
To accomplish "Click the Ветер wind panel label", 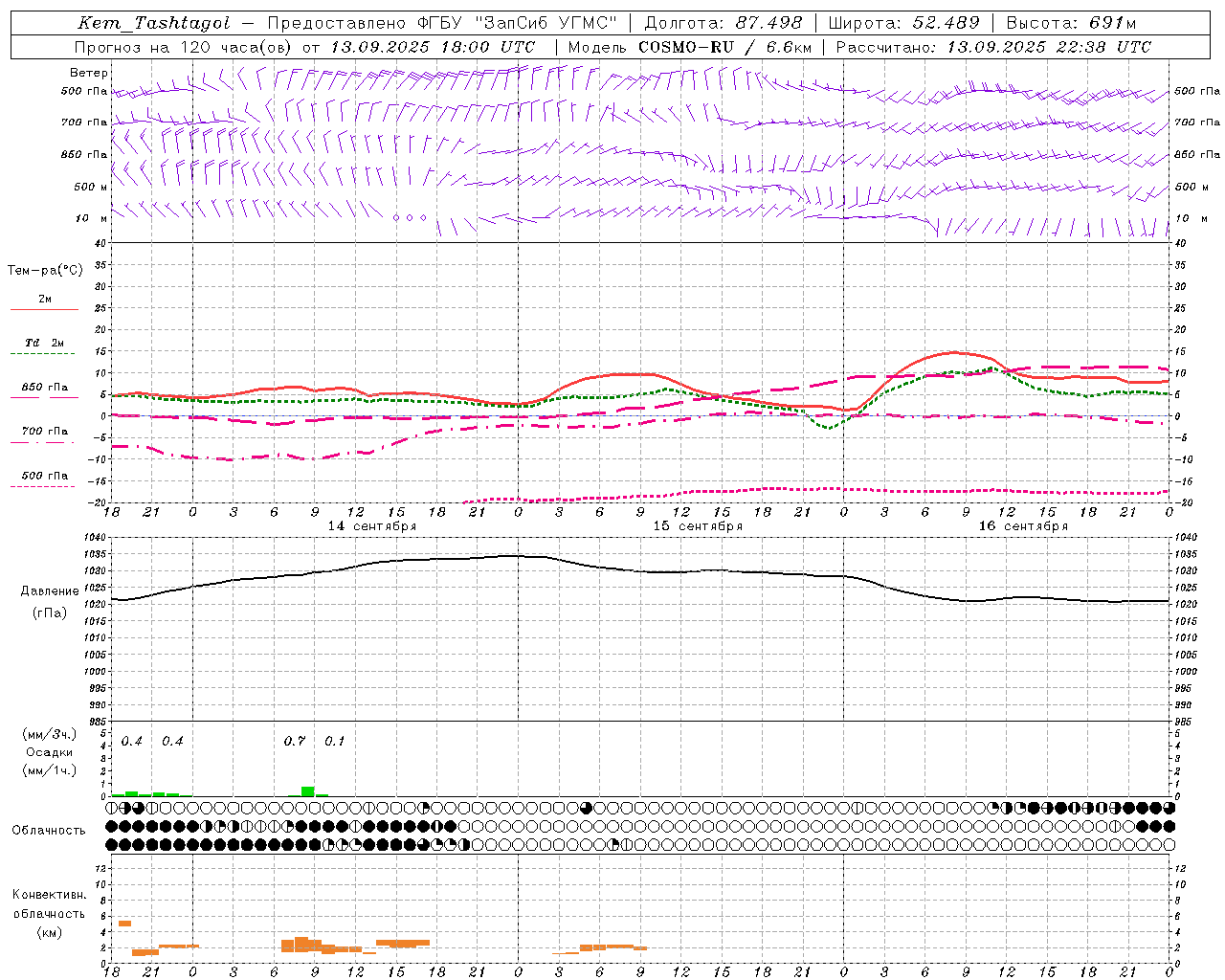I will coord(89,73).
